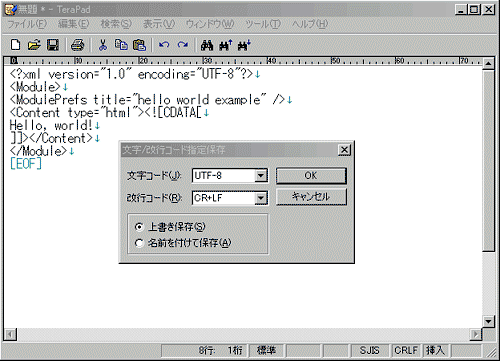The width and height of the screenshot is (500, 361).
Task: Open the 文字コード dropdown arrow
Action: 261,175
